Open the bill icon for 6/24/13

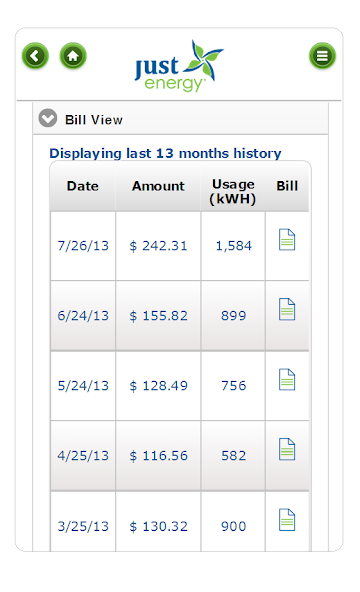287,309
